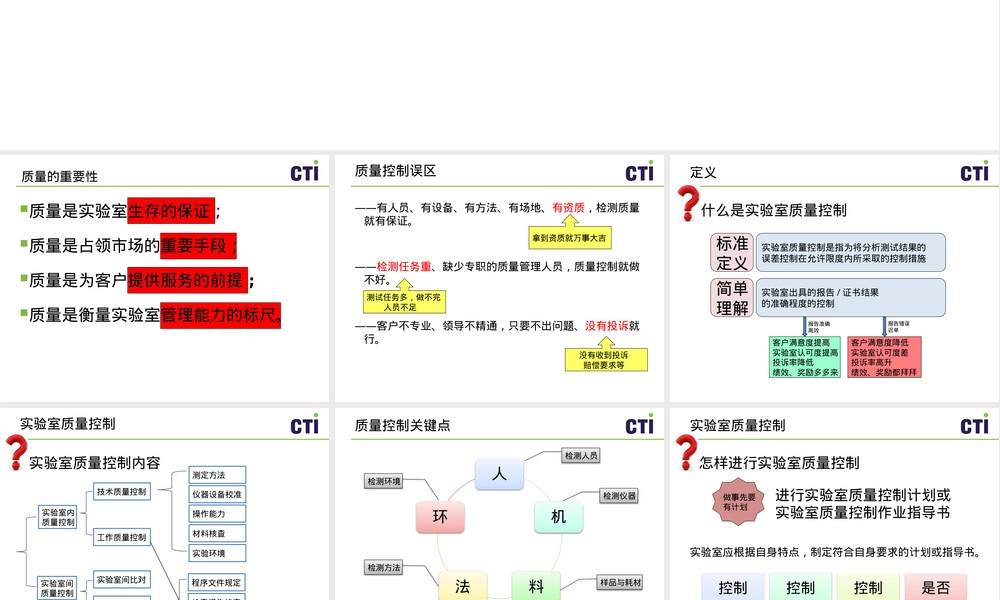Click the blue 人 box
The image size is (1000, 600).
(x=499, y=474)
